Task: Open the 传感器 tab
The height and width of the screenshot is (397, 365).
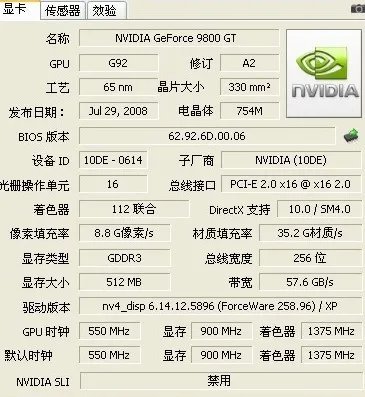Action: pos(63,11)
